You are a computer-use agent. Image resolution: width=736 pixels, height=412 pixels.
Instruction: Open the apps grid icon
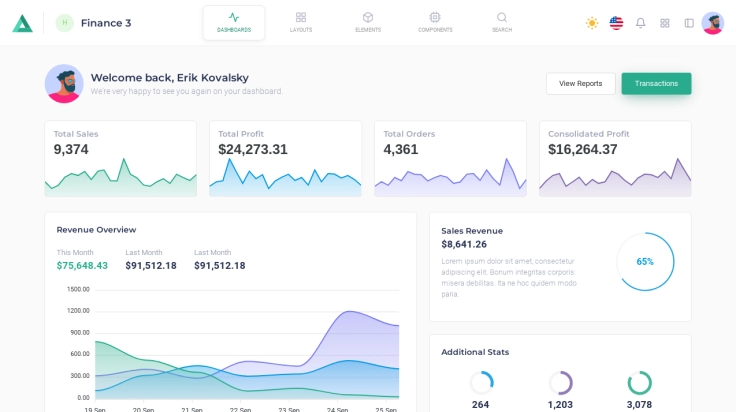pyautogui.click(x=665, y=23)
